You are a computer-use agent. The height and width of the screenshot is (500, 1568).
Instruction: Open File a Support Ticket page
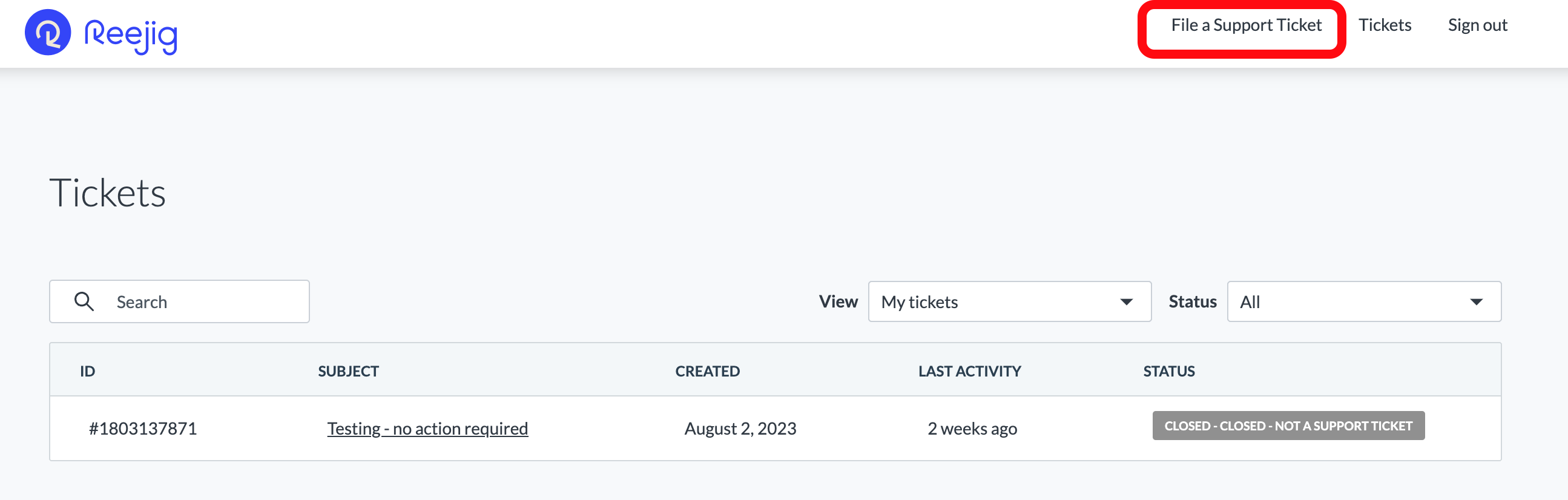(x=1245, y=25)
